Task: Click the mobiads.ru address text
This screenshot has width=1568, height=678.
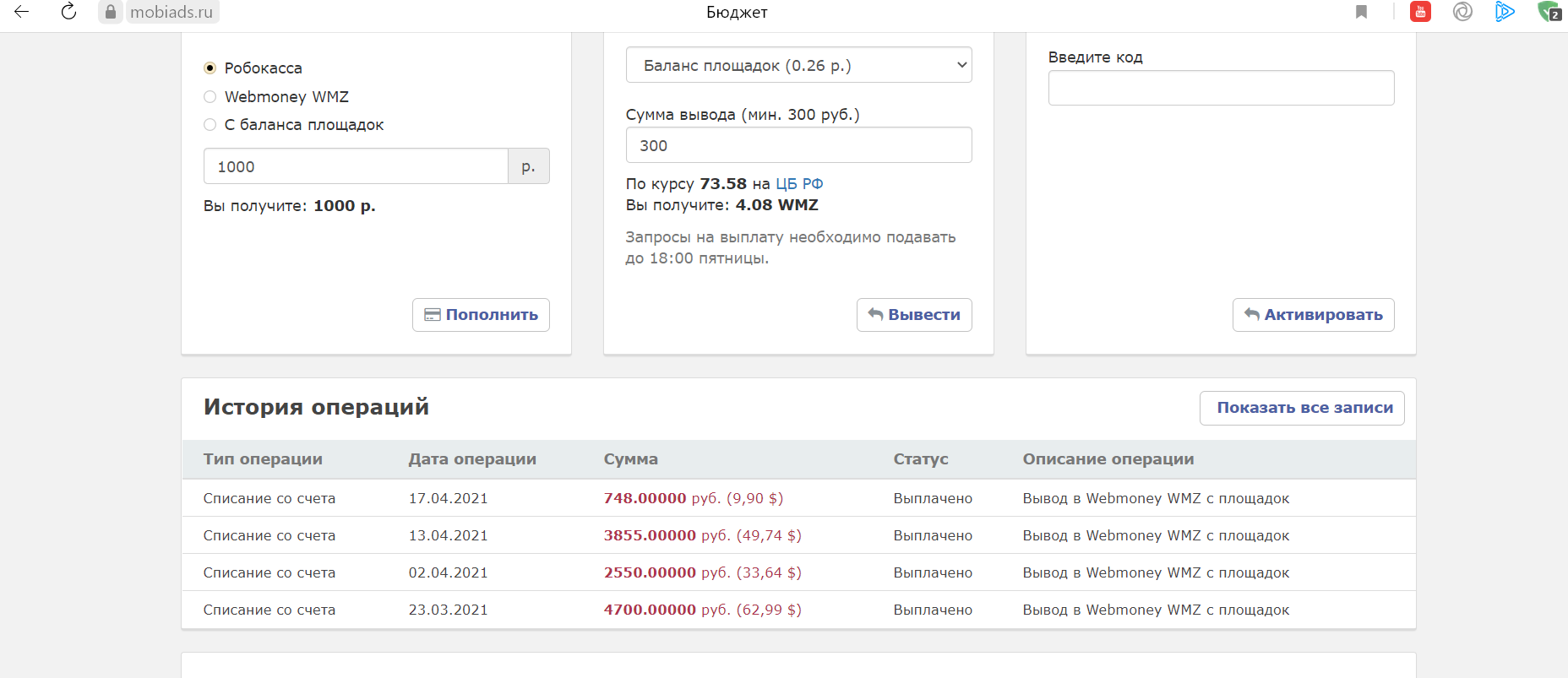Action: coord(171,12)
